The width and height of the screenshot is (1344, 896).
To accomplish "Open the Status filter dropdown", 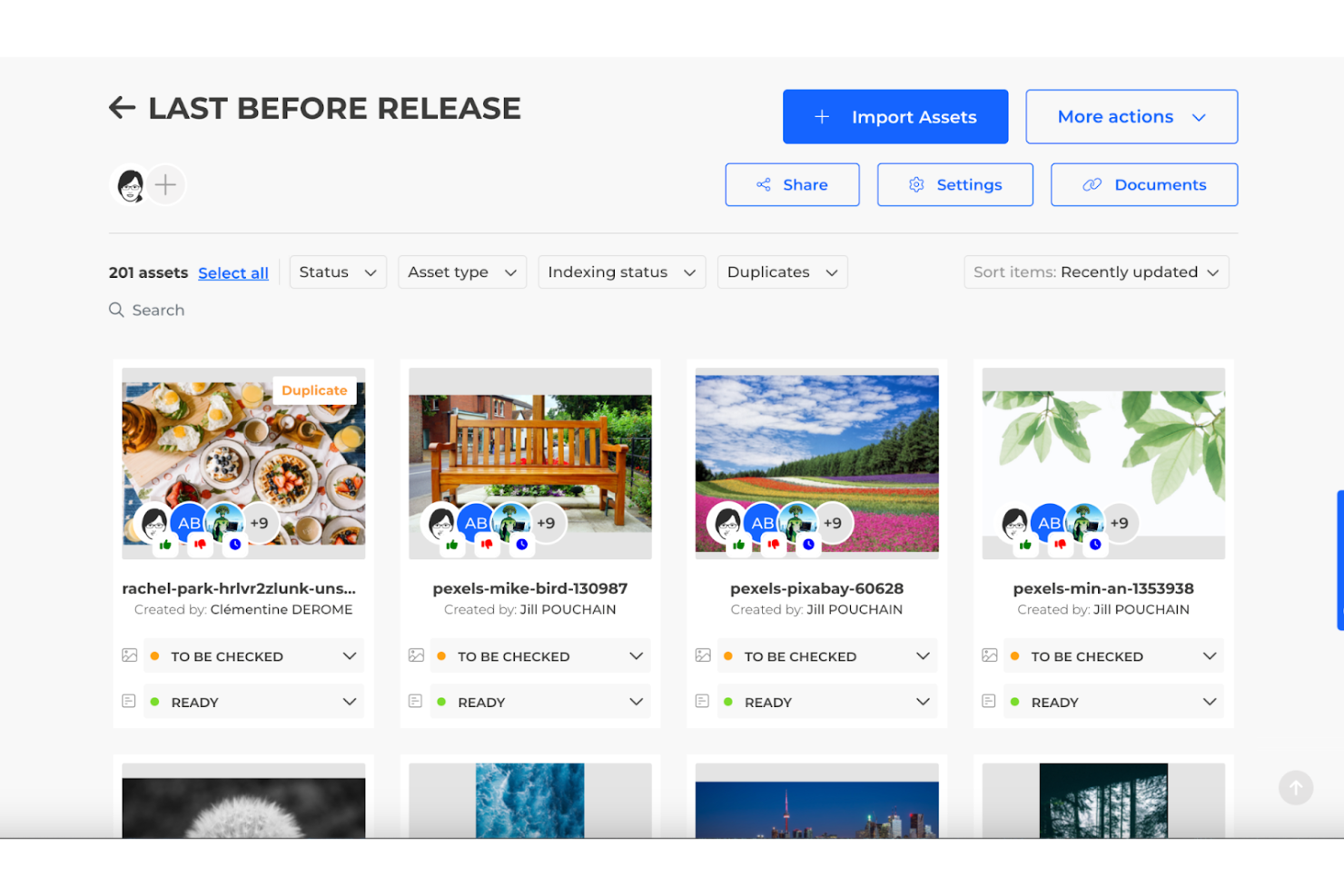I will tap(338, 272).
